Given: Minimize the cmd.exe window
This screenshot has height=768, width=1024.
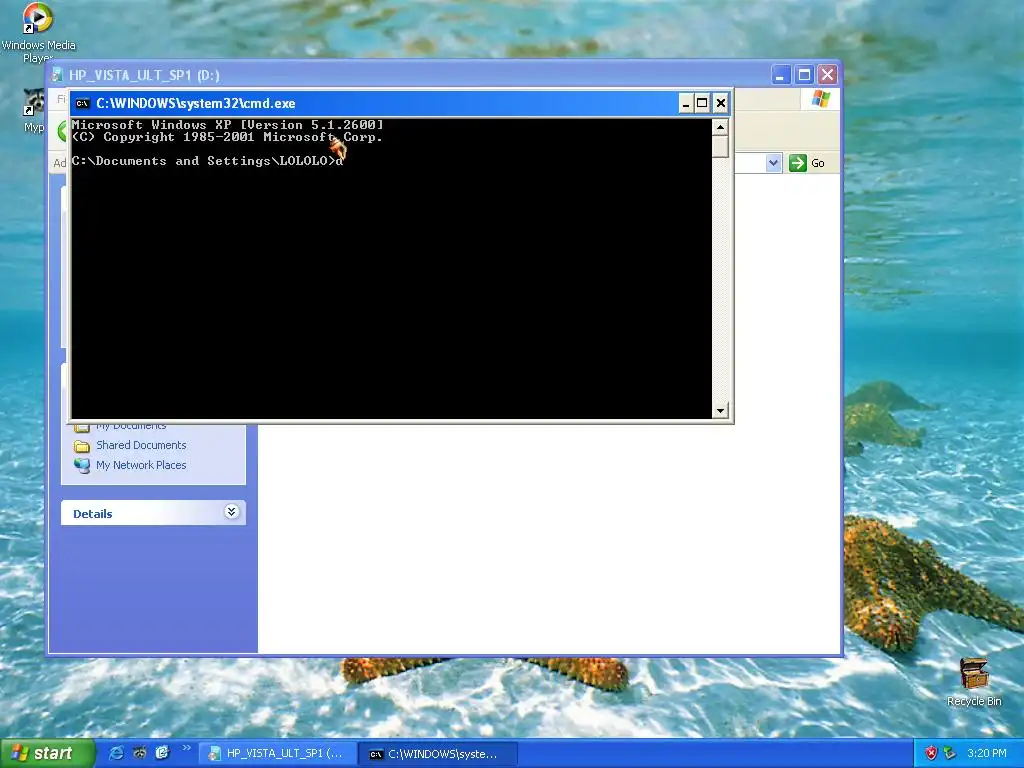Looking at the screenshot, I should click(686, 103).
